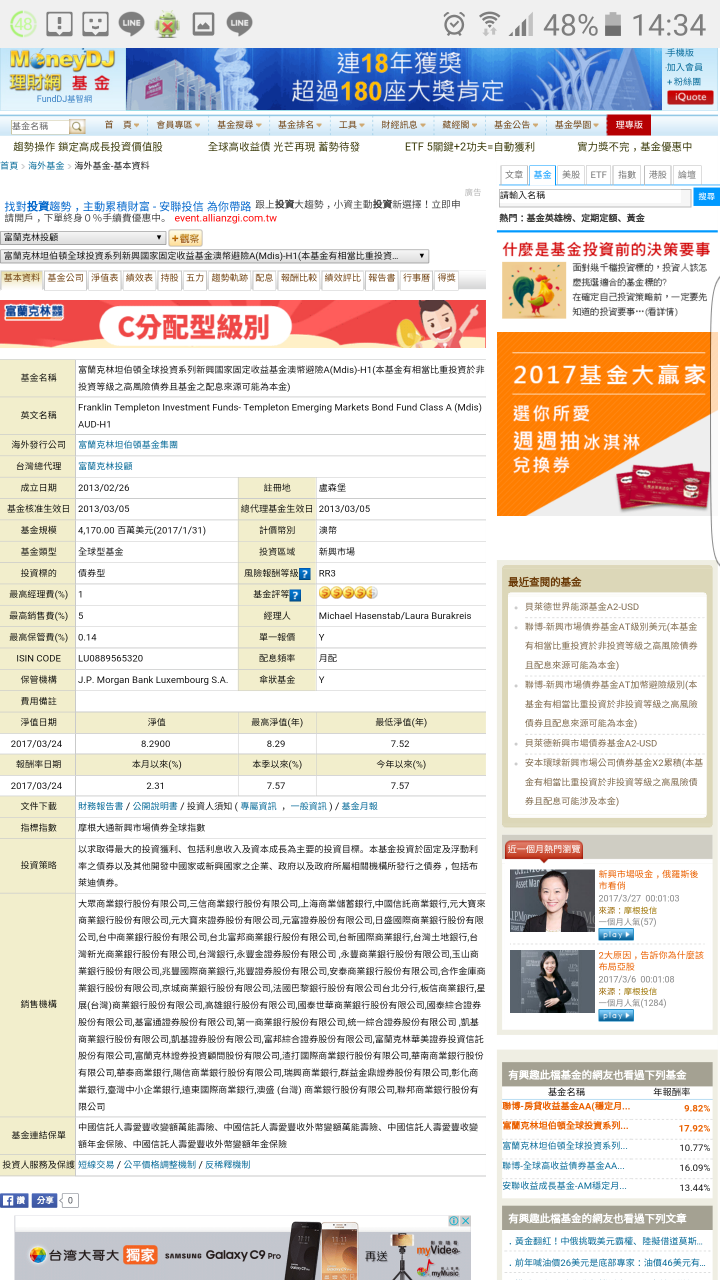Open the 短線交易 link
720x1280 pixels.
click(96, 1165)
